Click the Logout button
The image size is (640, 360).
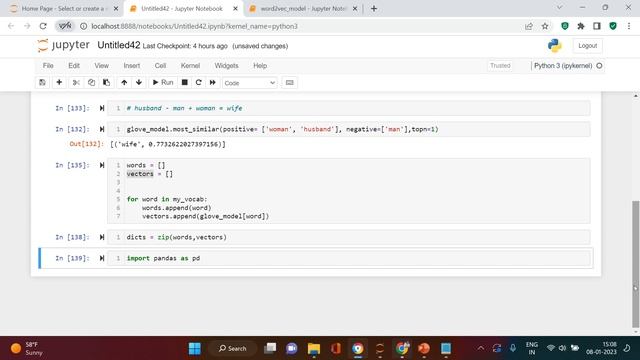pos(587,46)
